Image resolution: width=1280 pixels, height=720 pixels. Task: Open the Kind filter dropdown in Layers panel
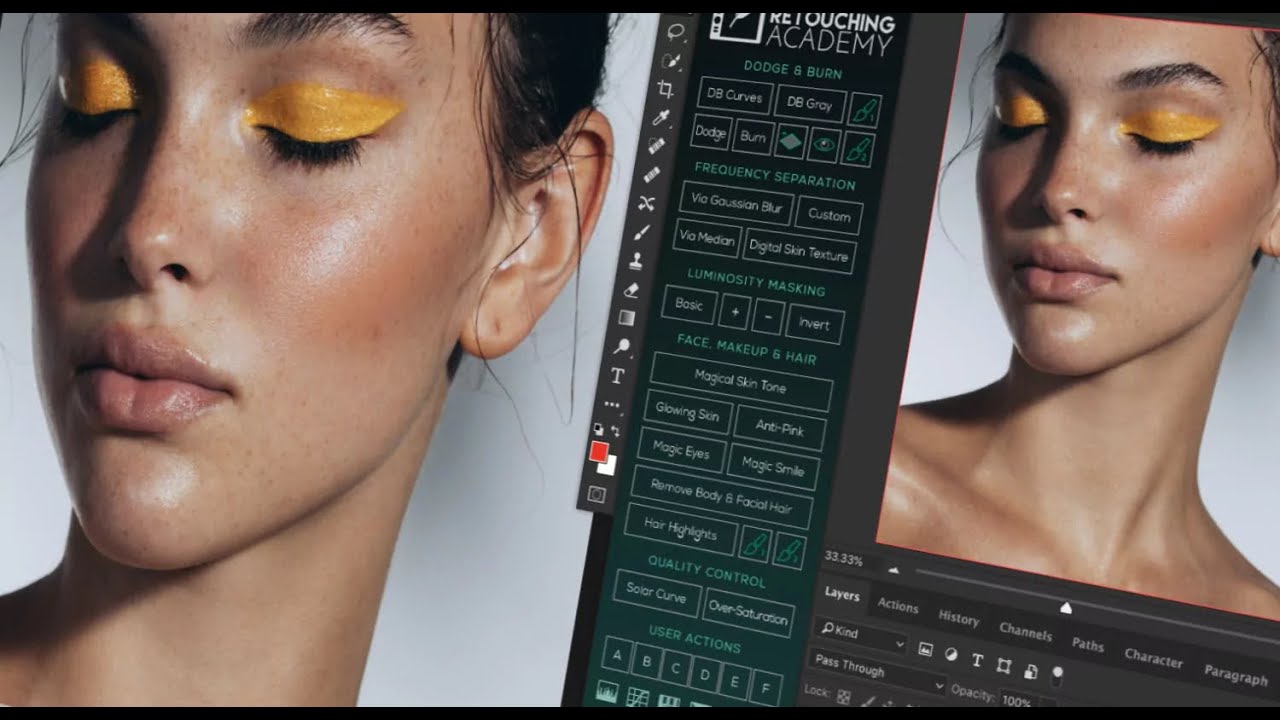click(x=900, y=644)
